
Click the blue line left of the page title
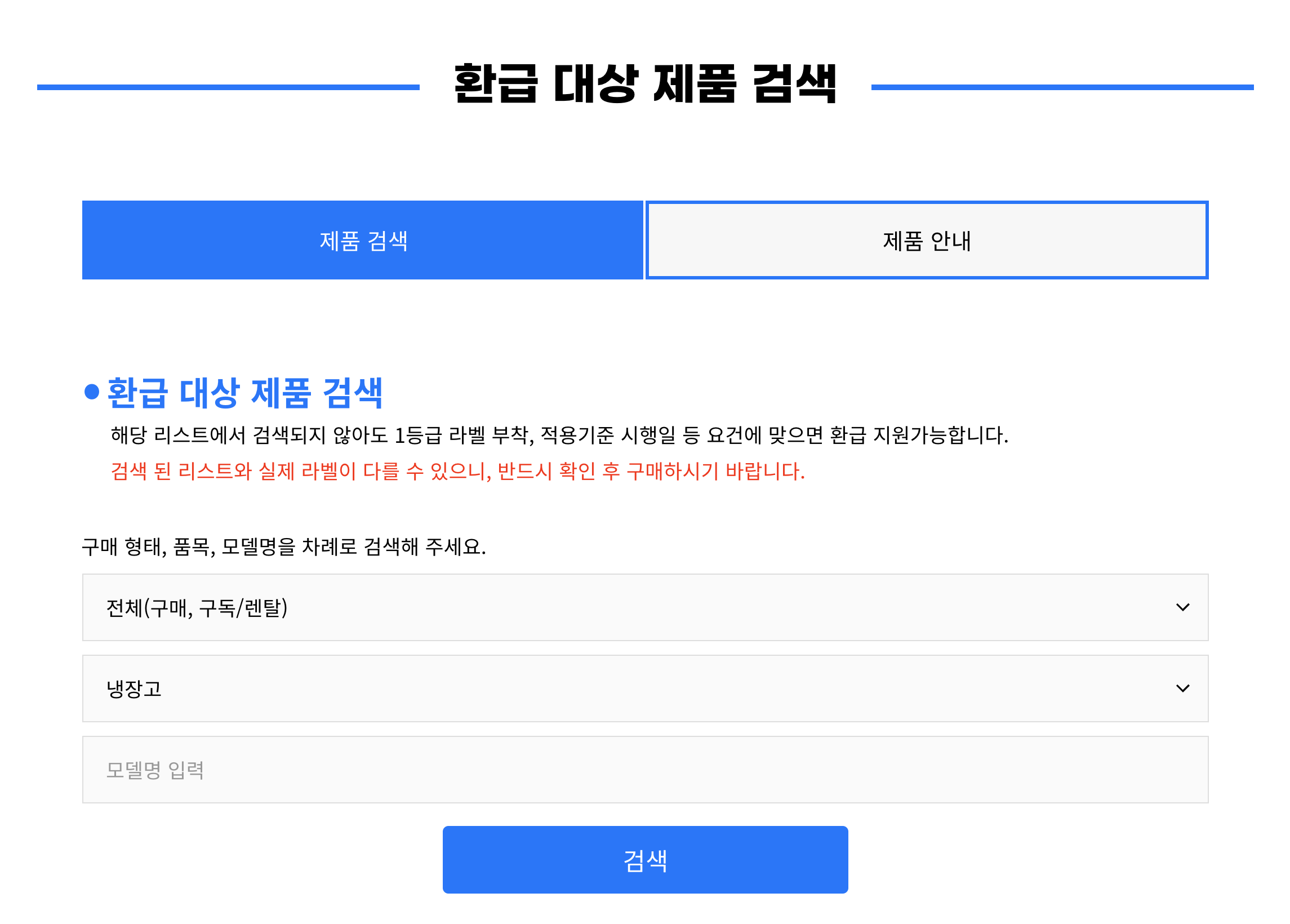(228, 87)
